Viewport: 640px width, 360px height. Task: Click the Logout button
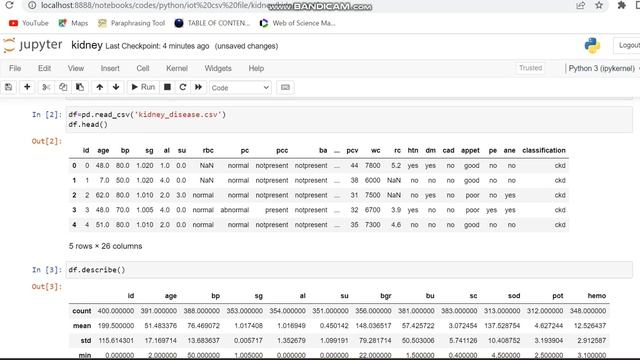[628, 45]
